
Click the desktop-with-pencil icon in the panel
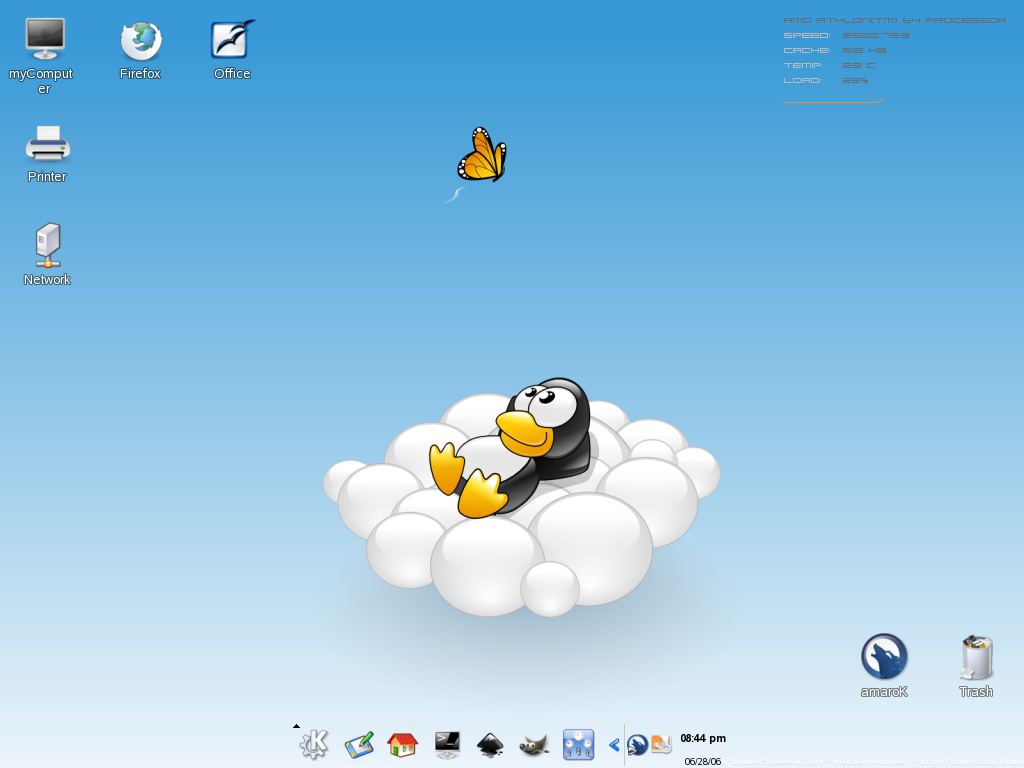click(x=359, y=744)
